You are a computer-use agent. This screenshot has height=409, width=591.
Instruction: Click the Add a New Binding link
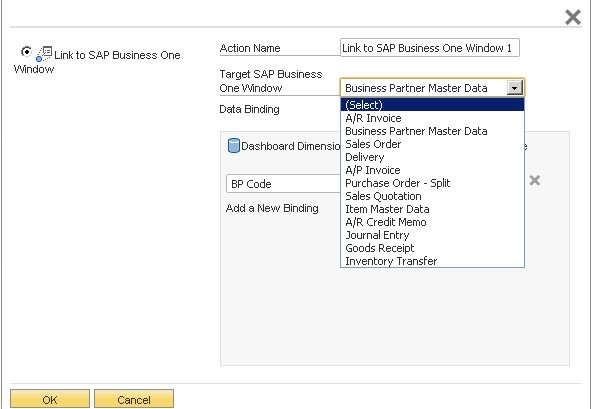pos(272,208)
